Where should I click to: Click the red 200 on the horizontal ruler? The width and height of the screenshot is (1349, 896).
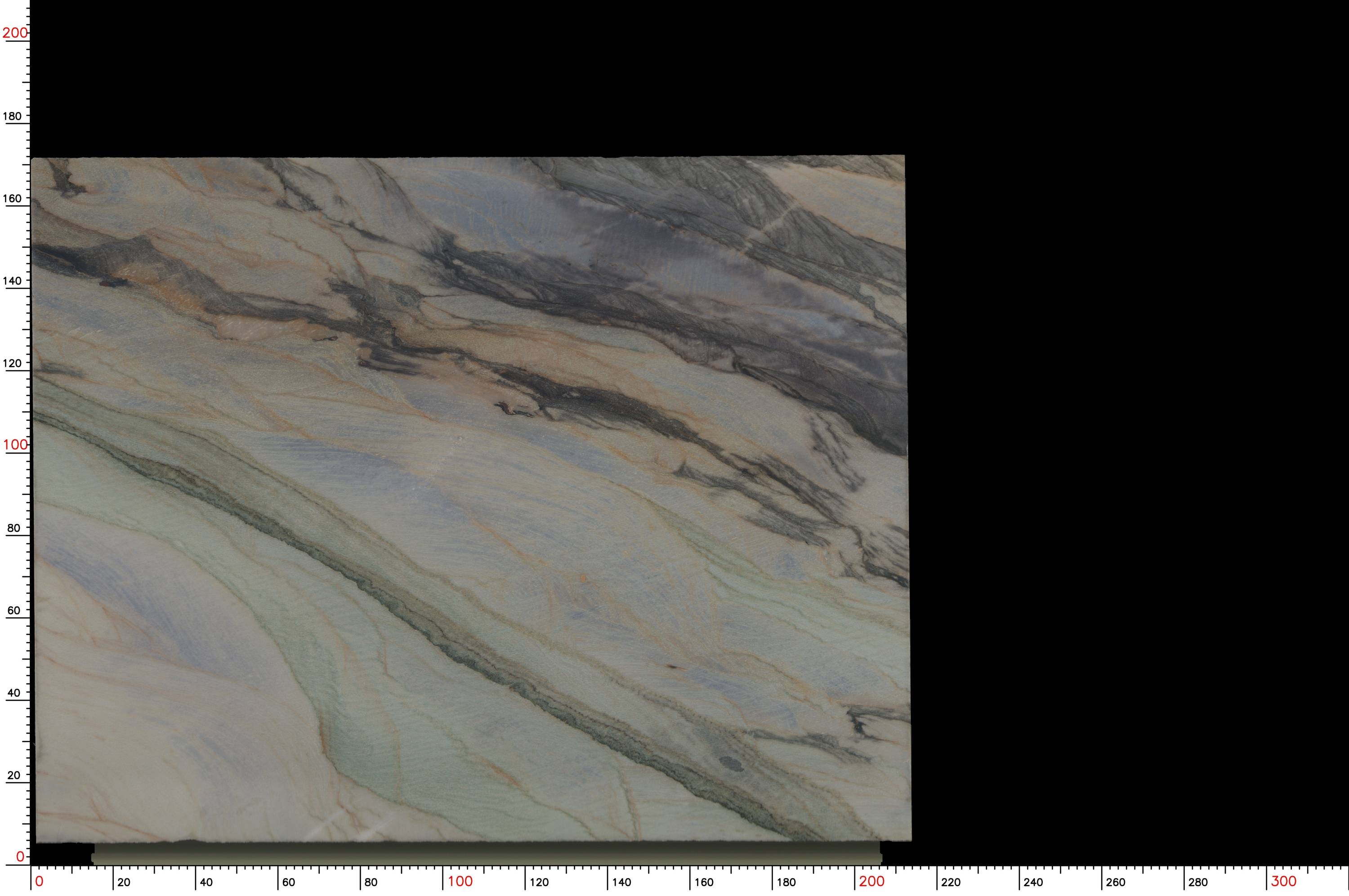(872, 881)
